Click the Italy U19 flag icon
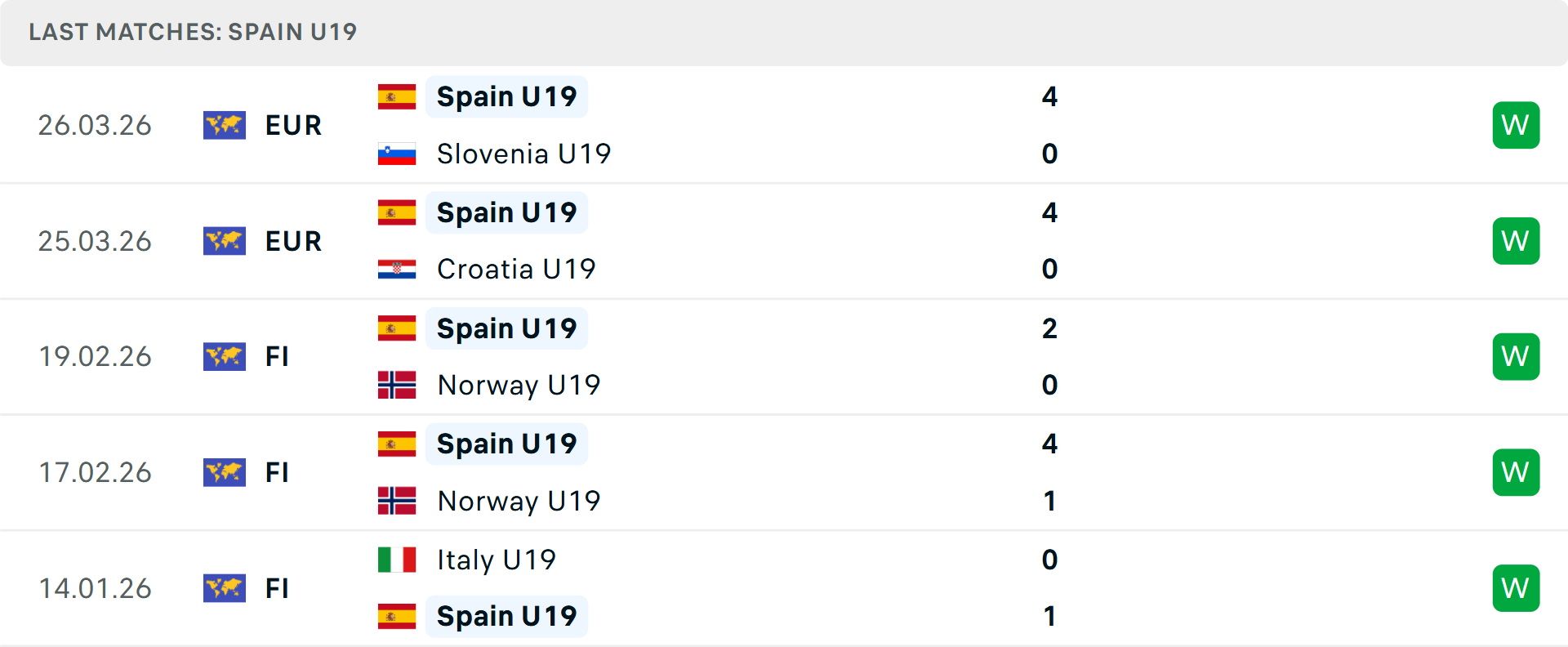 point(397,560)
